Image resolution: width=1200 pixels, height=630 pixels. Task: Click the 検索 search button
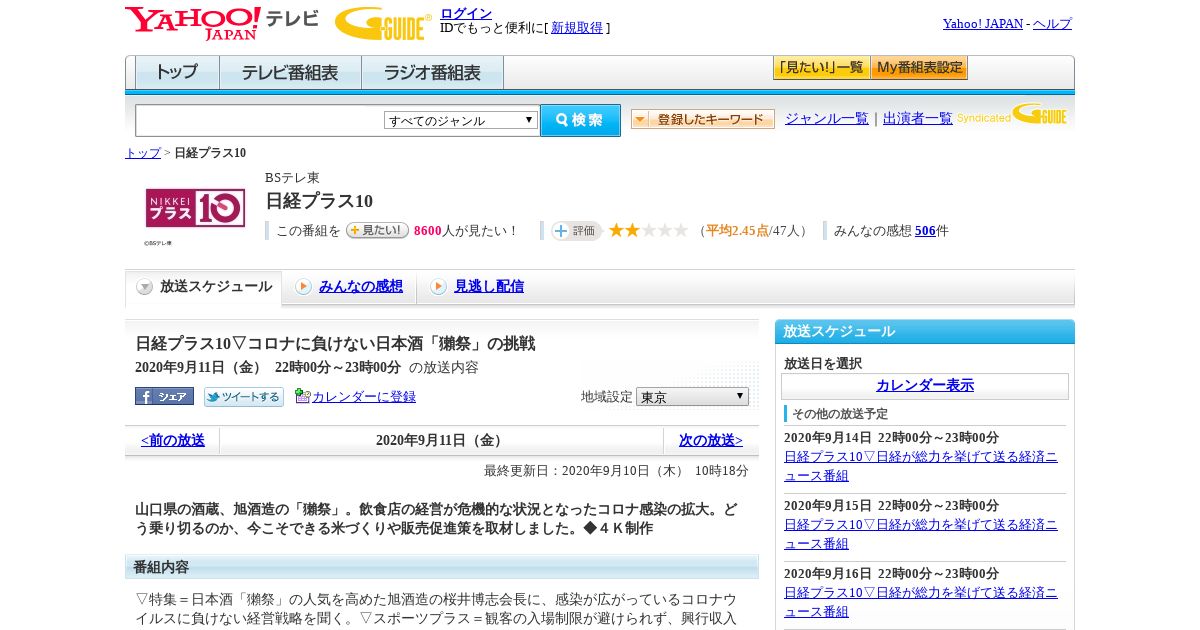point(580,120)
